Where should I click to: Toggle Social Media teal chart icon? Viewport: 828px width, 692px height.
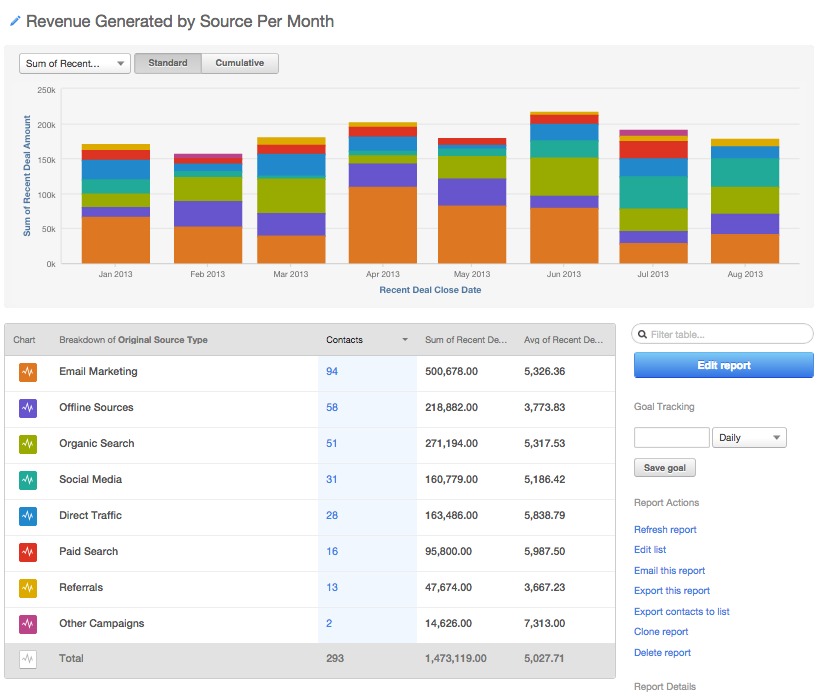28,480
